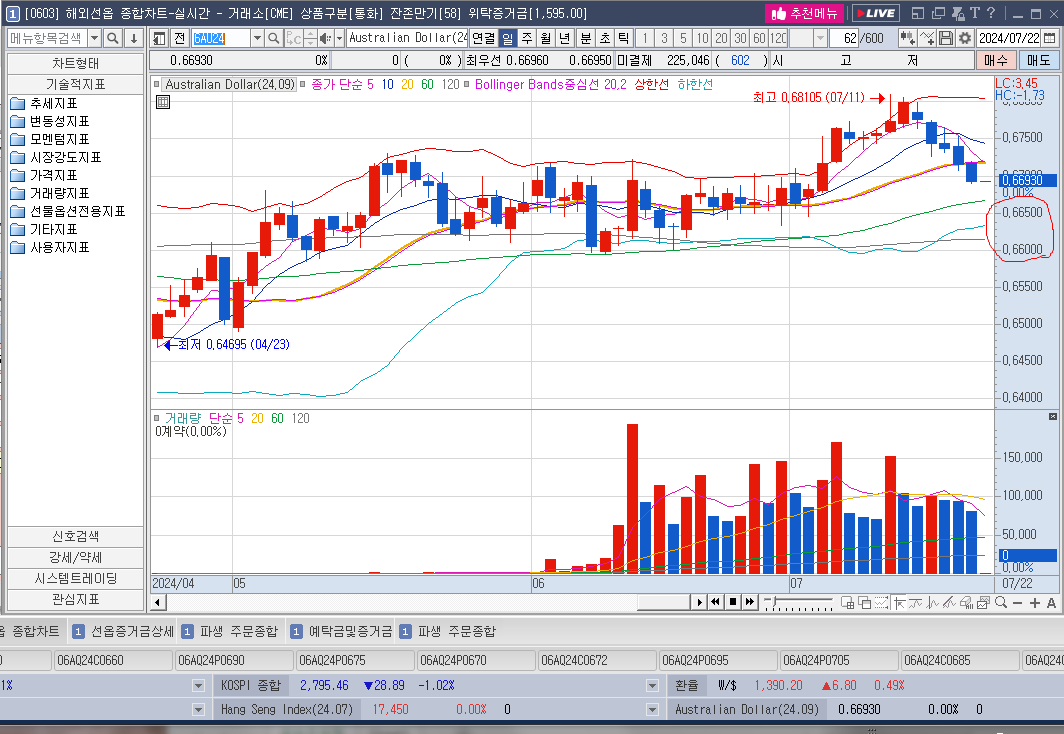Click the magnifier zoom icon below chart
1064x734 pixels.
pos(1001,602)
